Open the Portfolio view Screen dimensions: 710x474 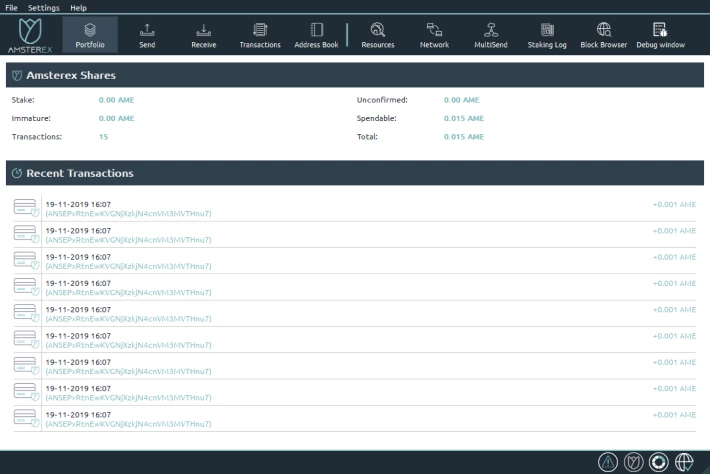90,35
